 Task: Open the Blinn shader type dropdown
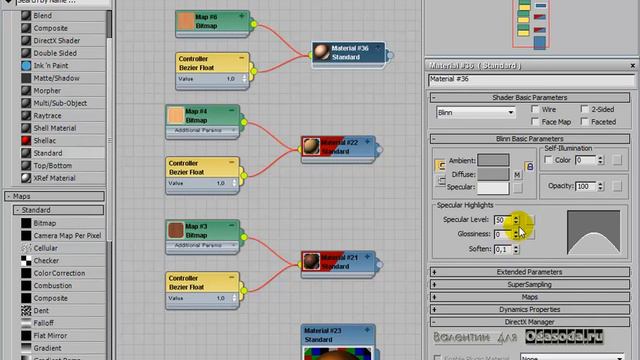pos(476,112)
